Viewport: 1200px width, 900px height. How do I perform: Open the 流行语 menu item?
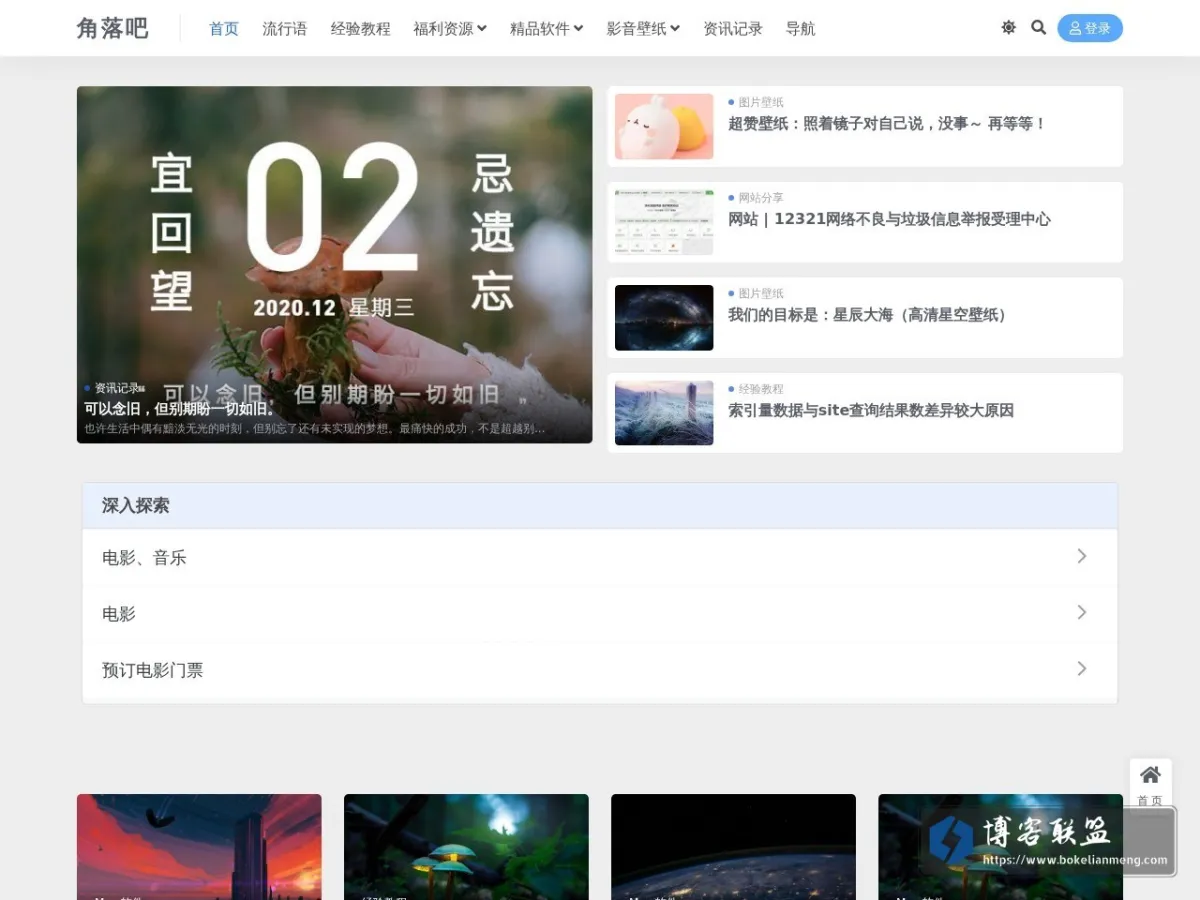[x=285, y=29]
